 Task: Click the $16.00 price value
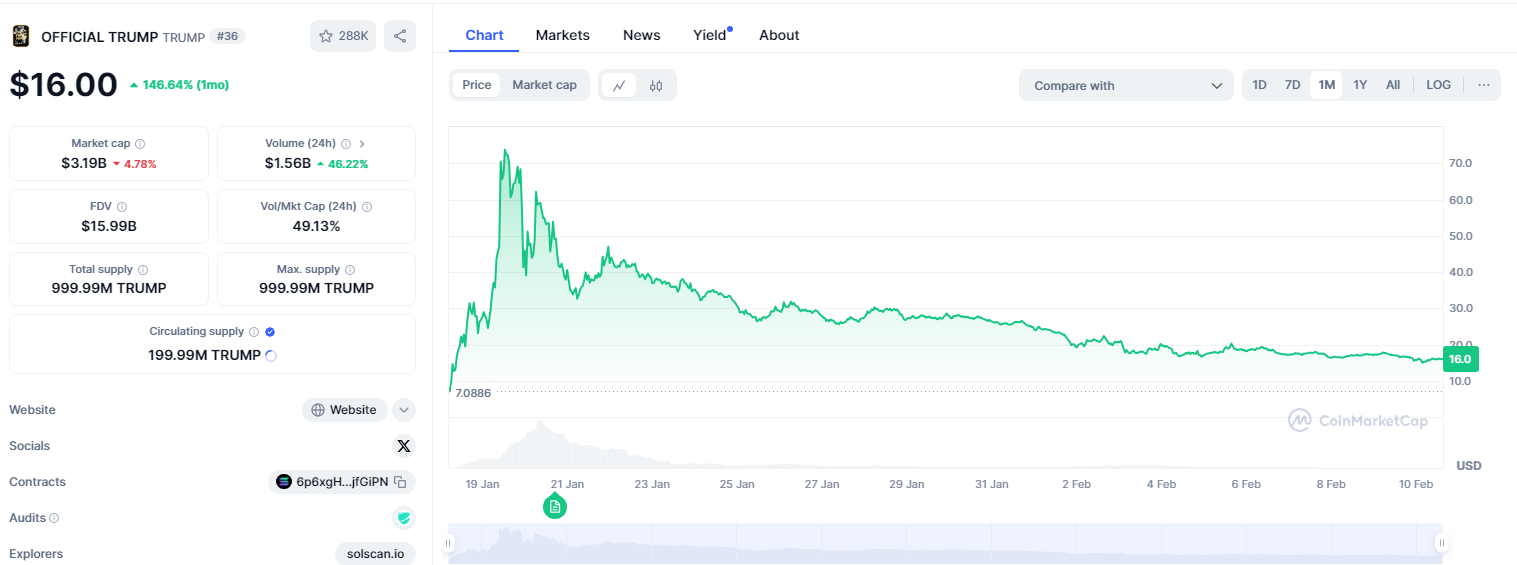point(64,85)
